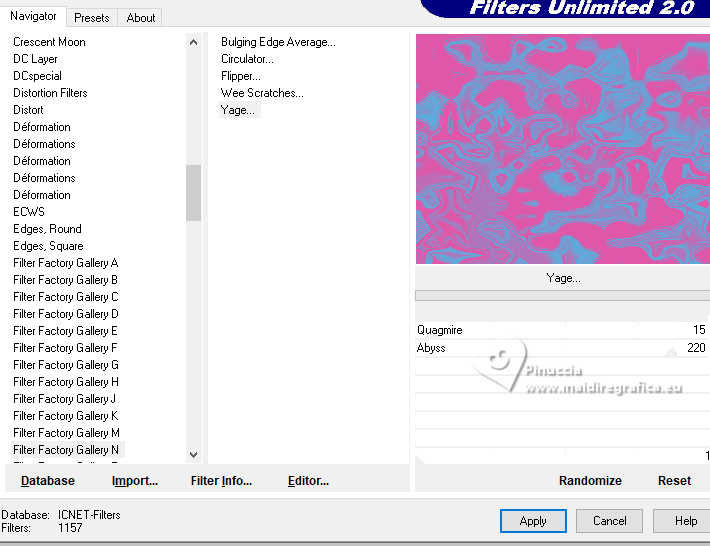This screenshot has height=546, width=710.
Task: Select the DC Layer category
Action: click(x=35, y=59)
